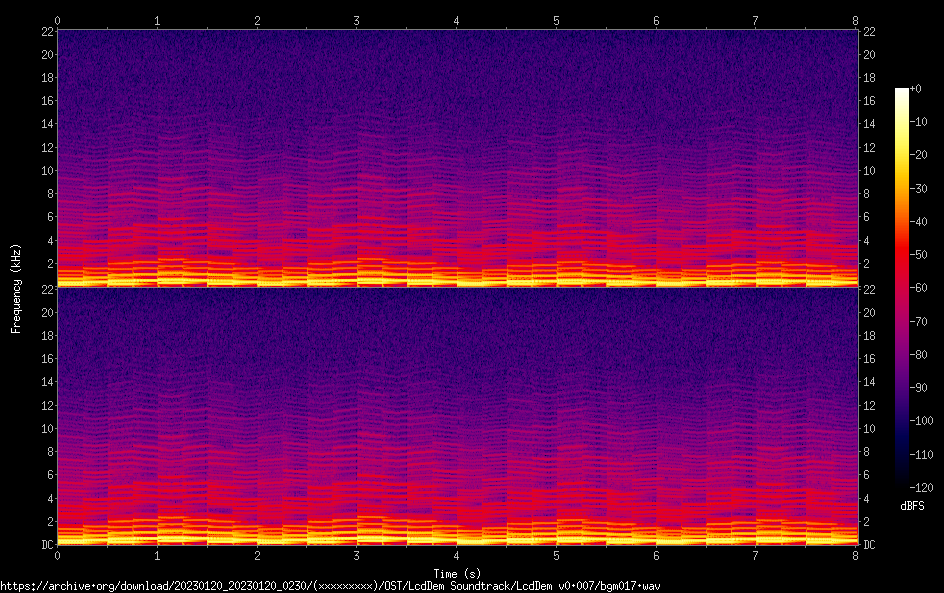Click the center of the lower channel spectrogram
This screenshot has height=593, width=944.
click(x=457, y=416)
